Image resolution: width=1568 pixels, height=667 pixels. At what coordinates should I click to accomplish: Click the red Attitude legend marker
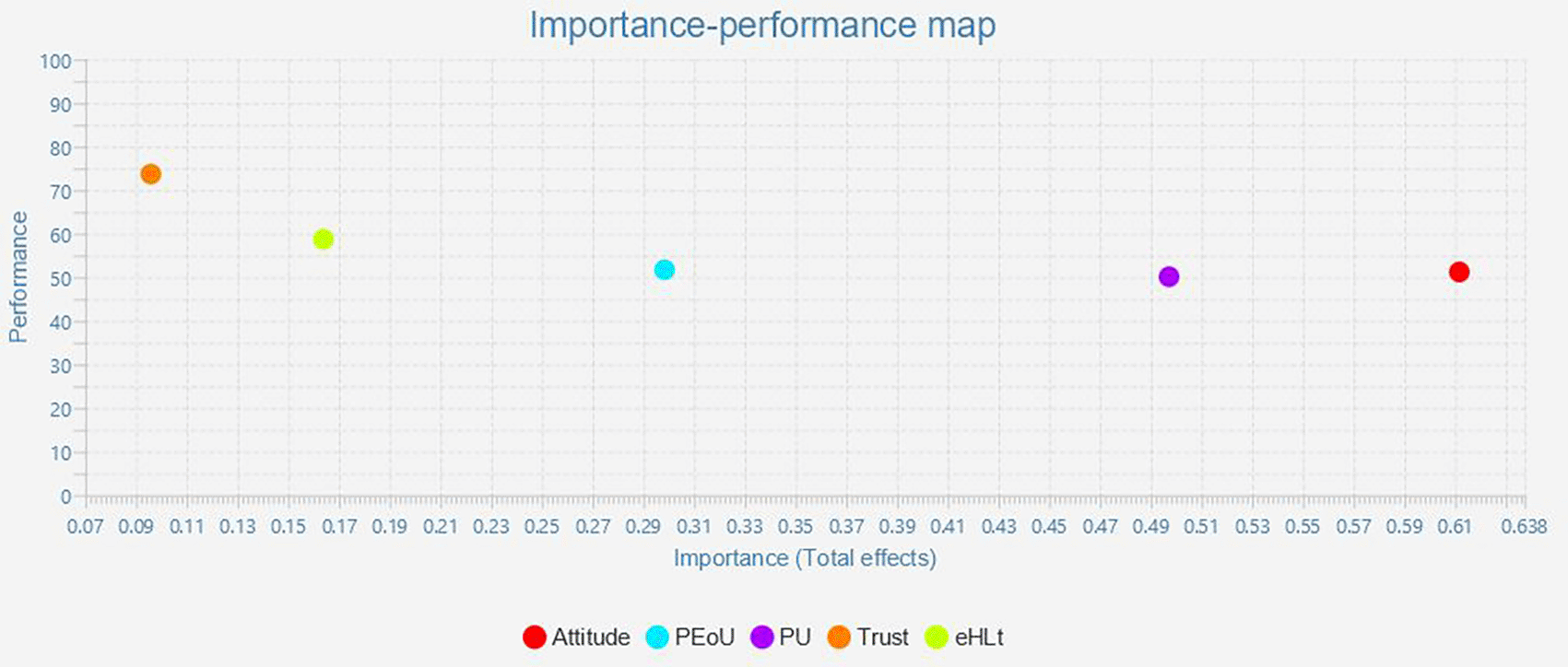(x=534, y=637)
